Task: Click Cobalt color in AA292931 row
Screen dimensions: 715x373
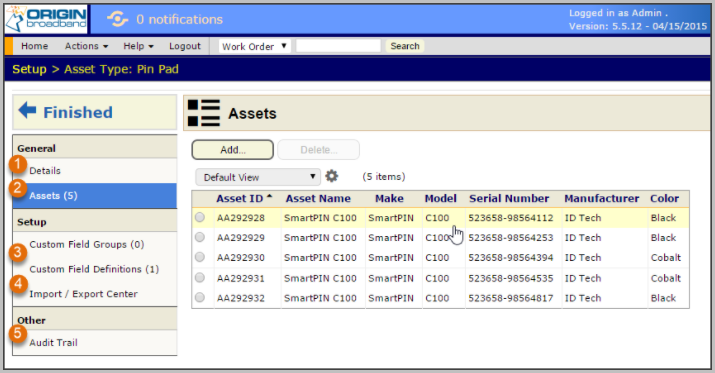Action: [666, 278]
